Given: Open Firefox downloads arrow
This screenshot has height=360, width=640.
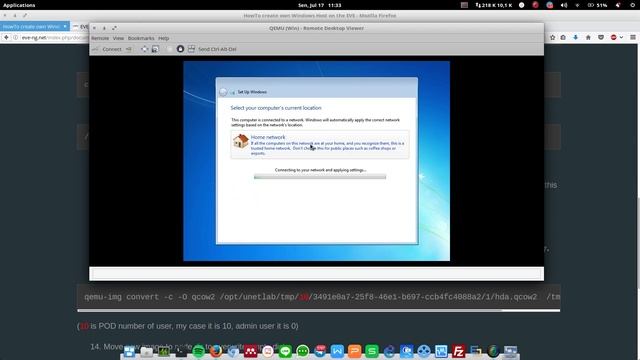Looking at the screenshot, I should [x=576, y=38].
